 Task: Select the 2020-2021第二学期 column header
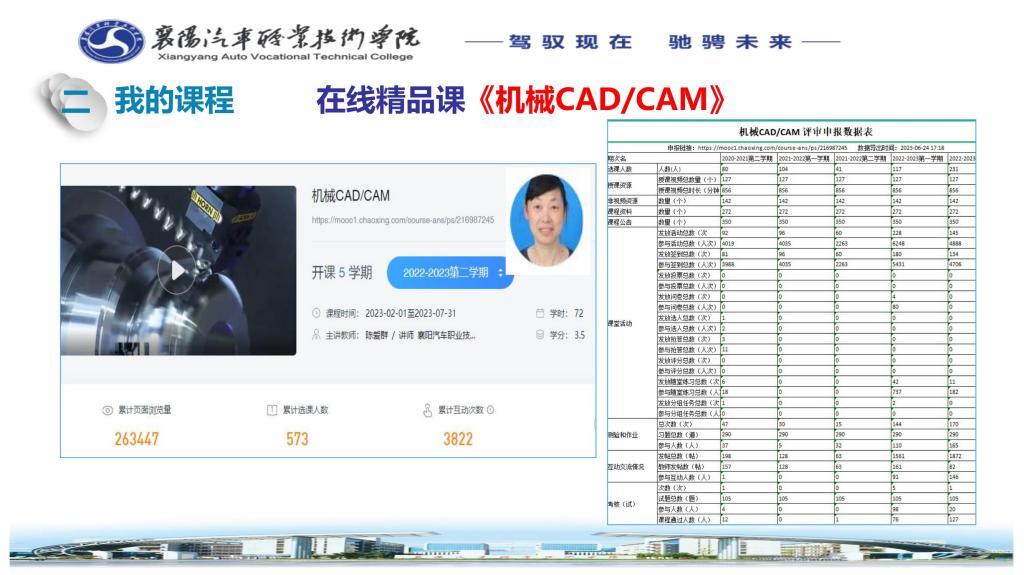tap(748, 158)
